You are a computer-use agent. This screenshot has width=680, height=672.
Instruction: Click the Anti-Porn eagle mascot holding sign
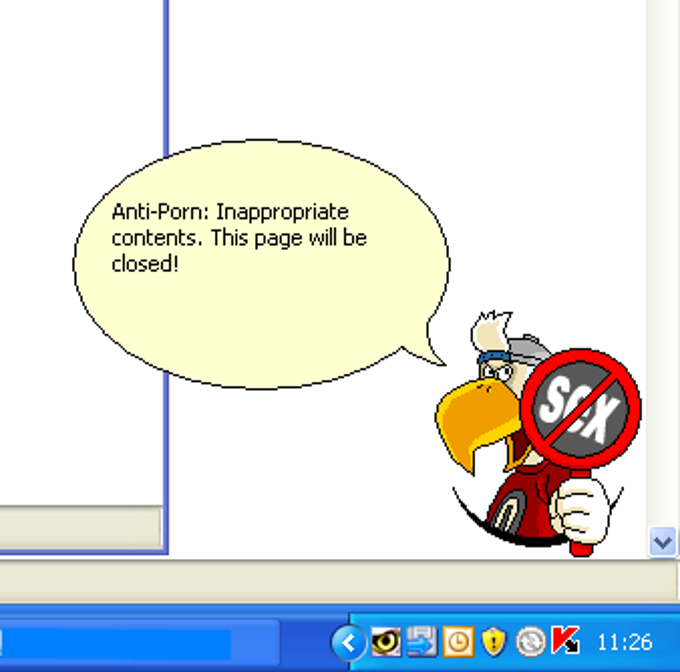pyautogui.click(x=538, y=434)
